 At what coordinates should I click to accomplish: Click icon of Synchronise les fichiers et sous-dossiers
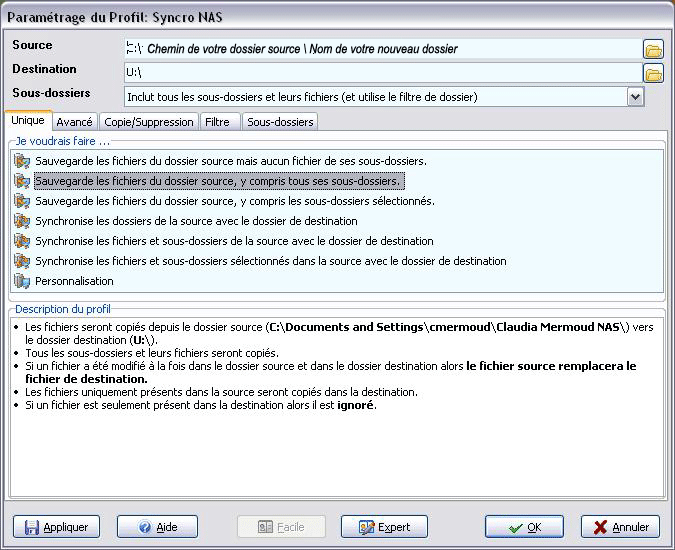click(x=23, y=241)
